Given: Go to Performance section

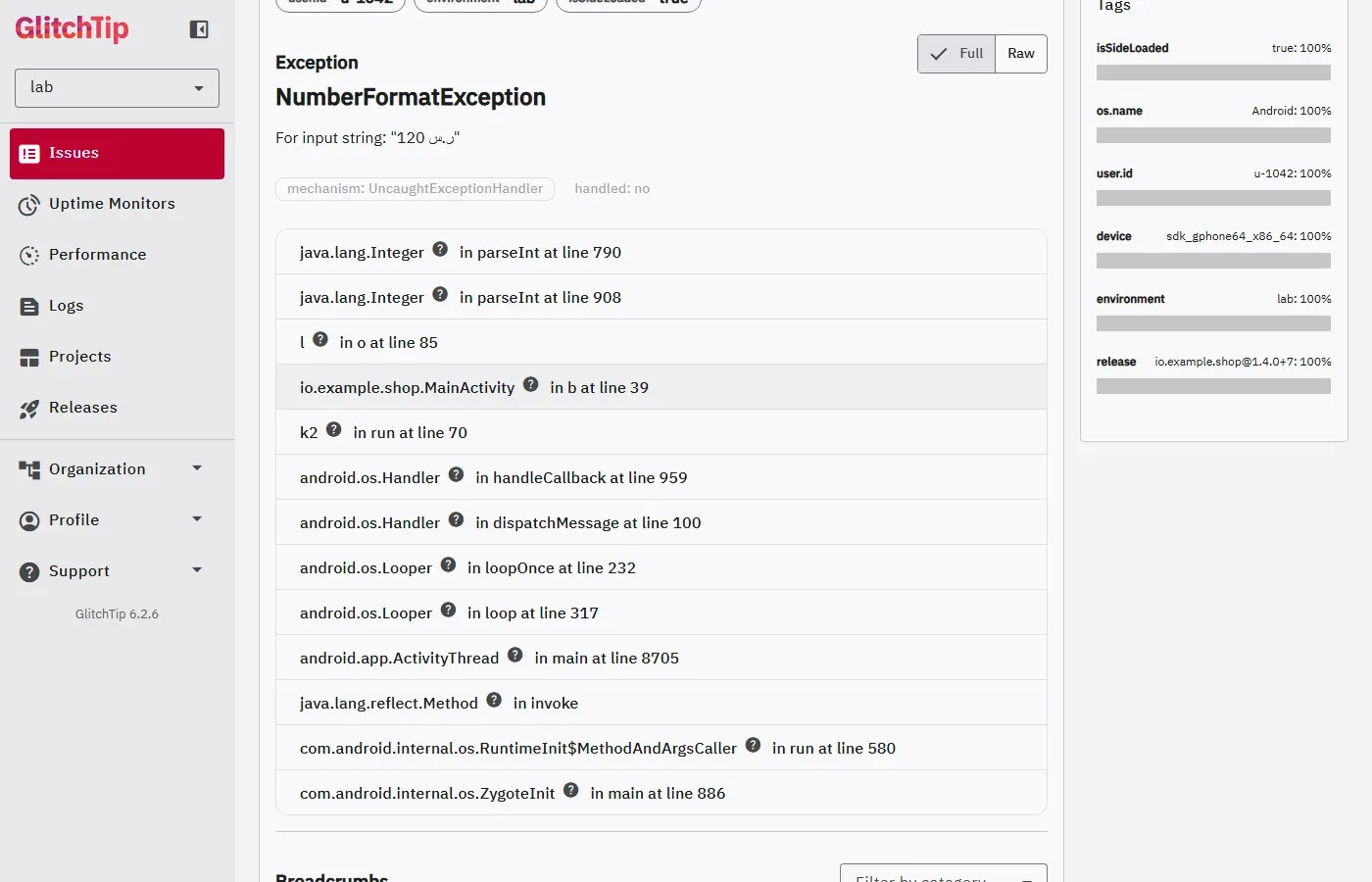Looking at the screenshot, I should [x=117, y=256].
